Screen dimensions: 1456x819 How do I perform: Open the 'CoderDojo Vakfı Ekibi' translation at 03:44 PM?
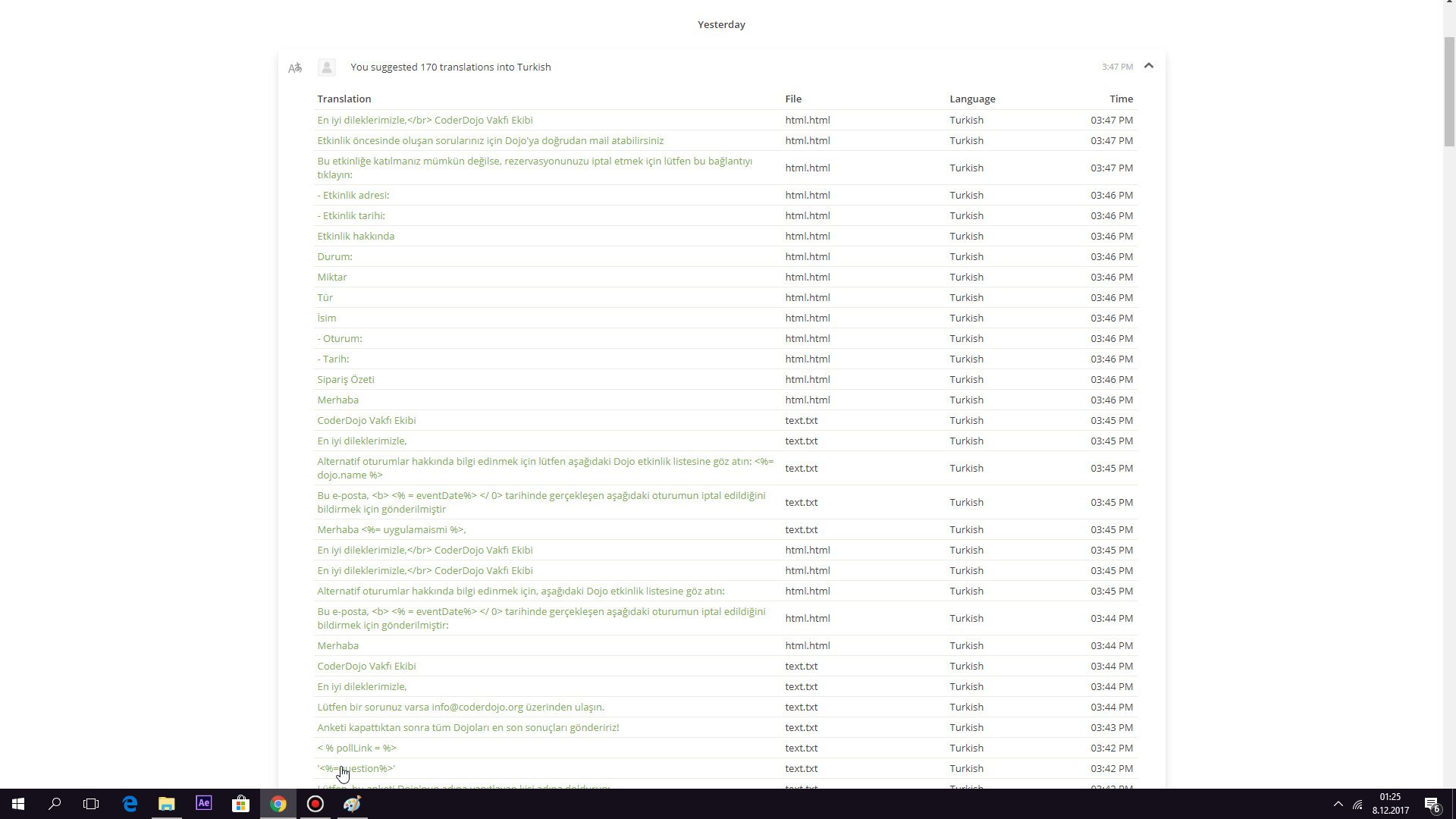[366, 667]
